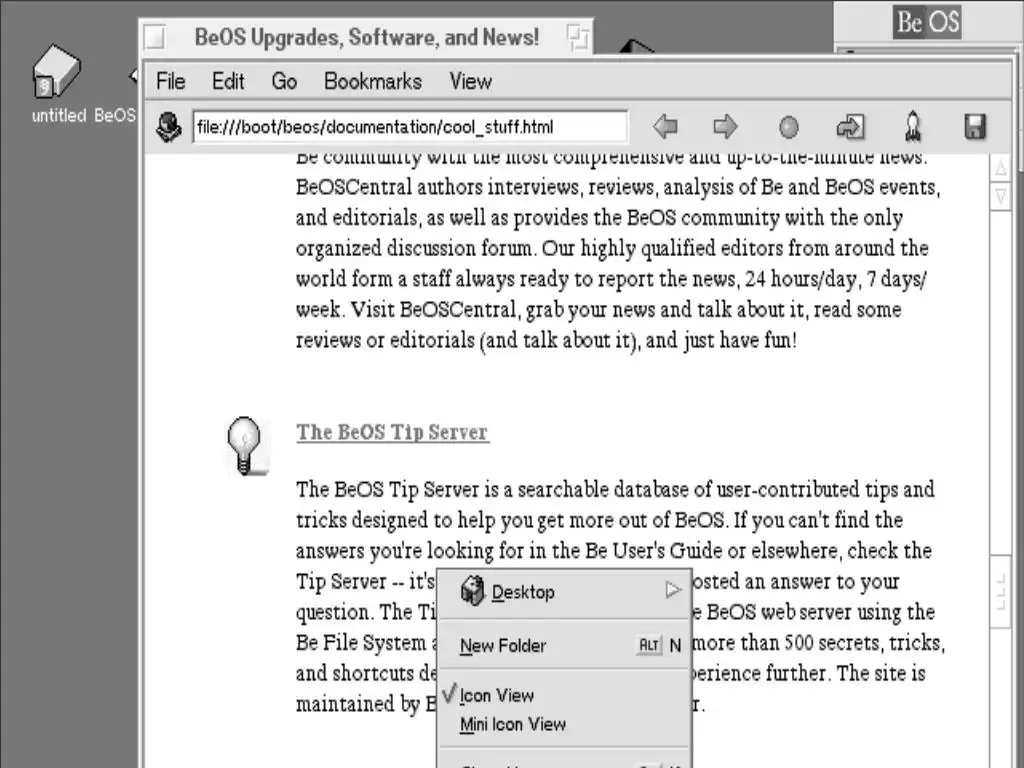Click the scrollbar down arrow
This screenshot has width=1024, height=768.
pos(1000,196)
